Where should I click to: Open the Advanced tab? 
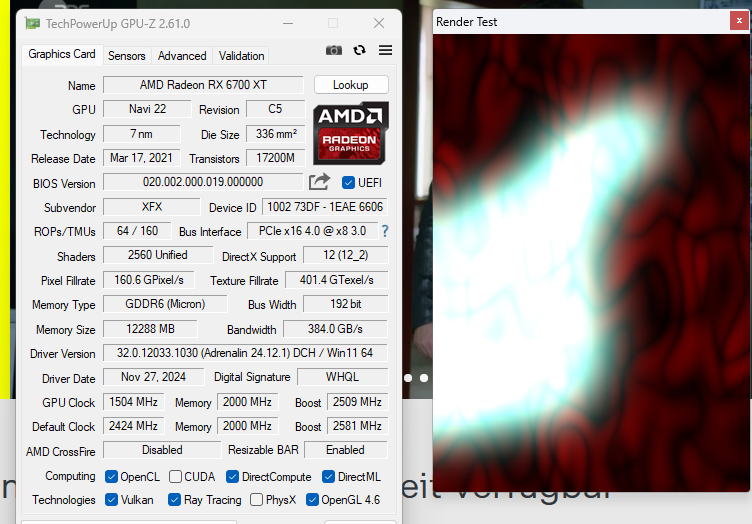182,56
